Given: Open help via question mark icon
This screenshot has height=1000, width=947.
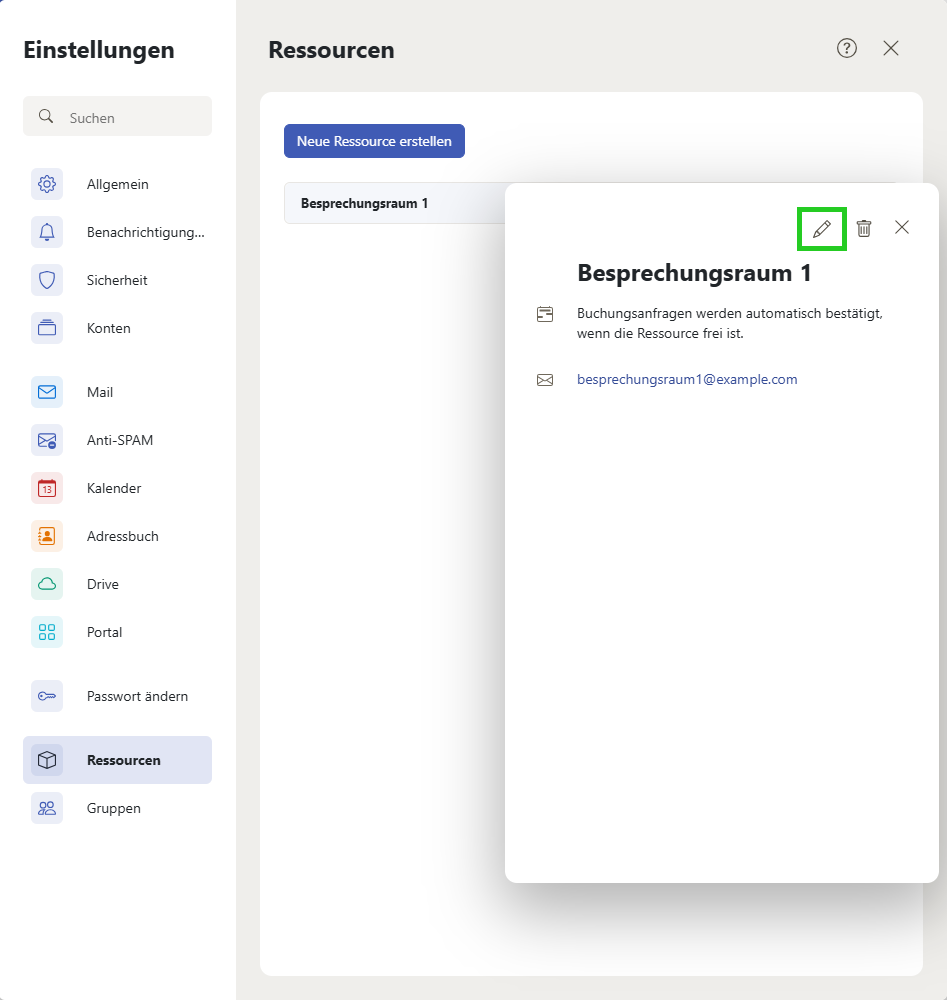Looking at the screenshot, I should pos(847,48).
